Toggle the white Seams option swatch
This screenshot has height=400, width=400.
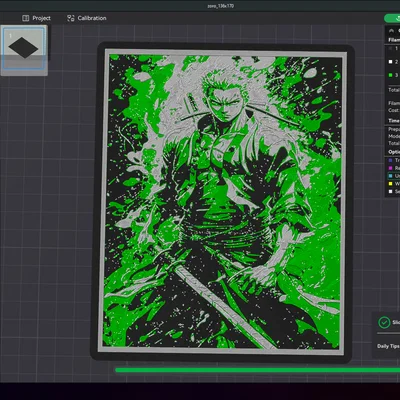[x=390, y=191]
